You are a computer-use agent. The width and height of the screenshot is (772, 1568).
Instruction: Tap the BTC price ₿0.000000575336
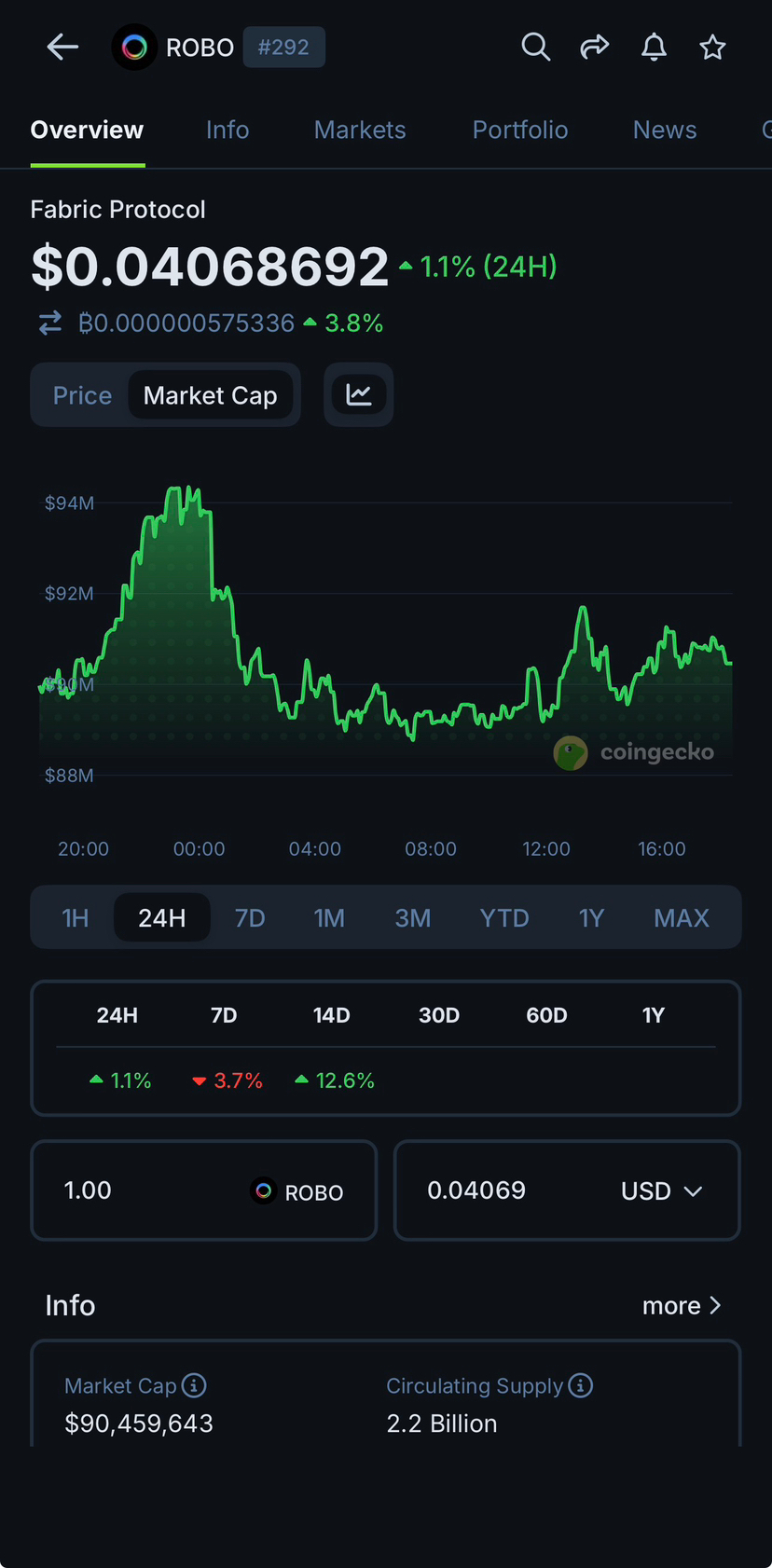click(x=186, y=323)
